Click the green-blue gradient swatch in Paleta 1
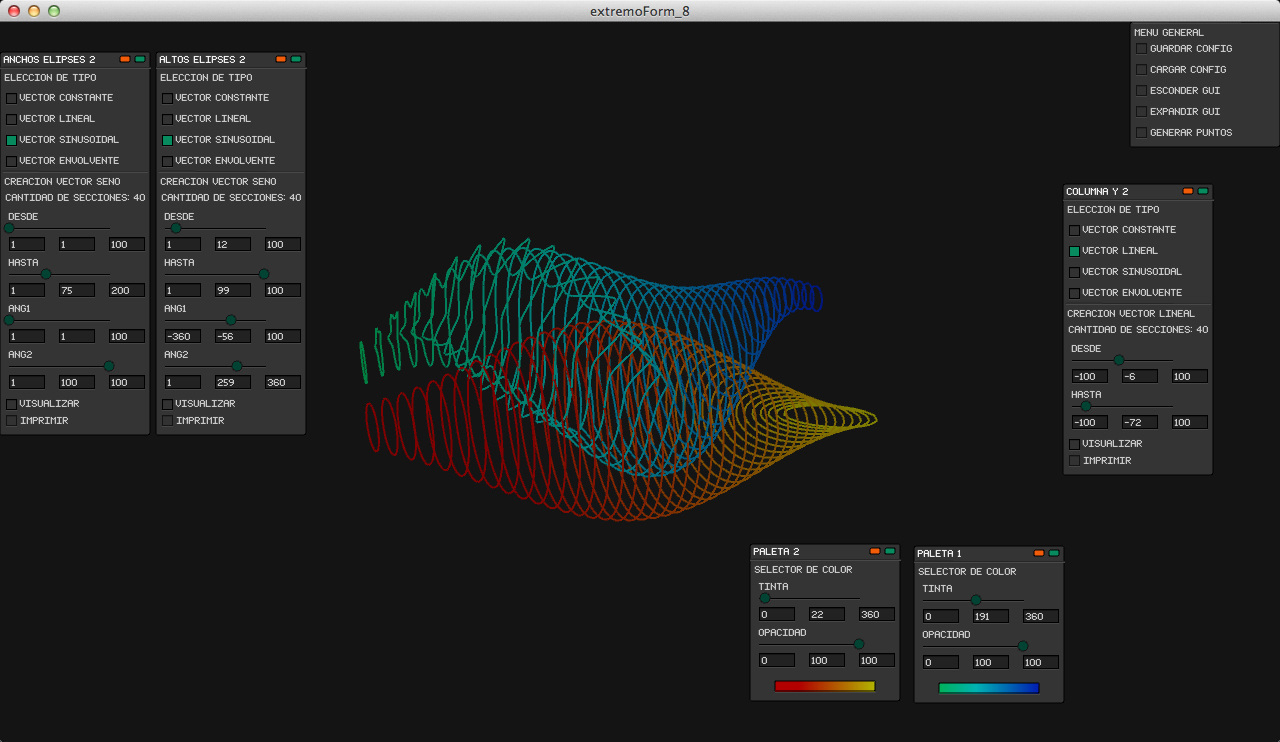Image resolution: width=1280 pixels, height=742 pixels. (989, 688)
